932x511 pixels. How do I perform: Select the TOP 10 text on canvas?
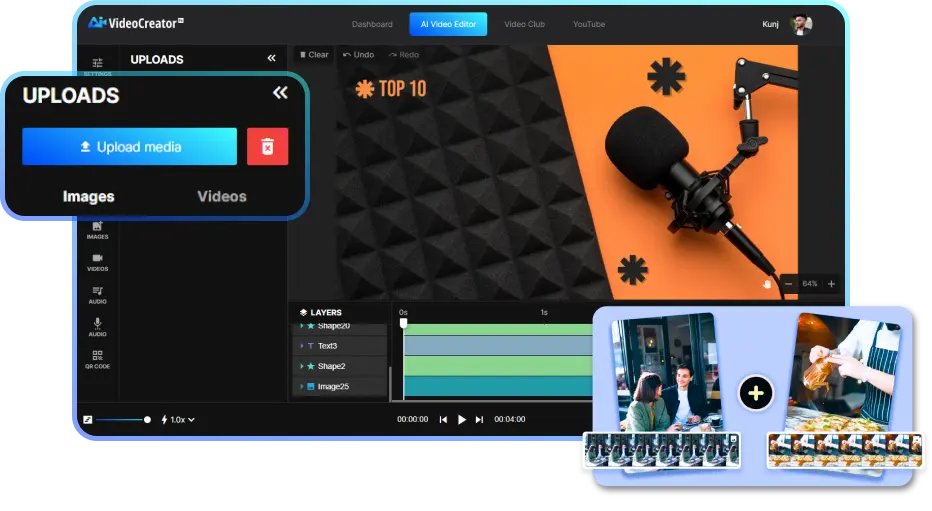(402, 89)
